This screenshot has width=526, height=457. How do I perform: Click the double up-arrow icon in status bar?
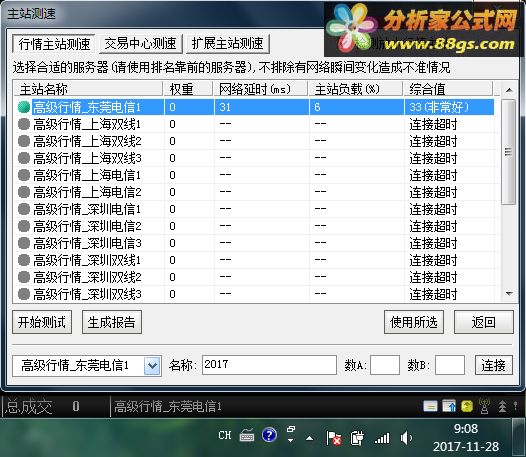point(502,406)
